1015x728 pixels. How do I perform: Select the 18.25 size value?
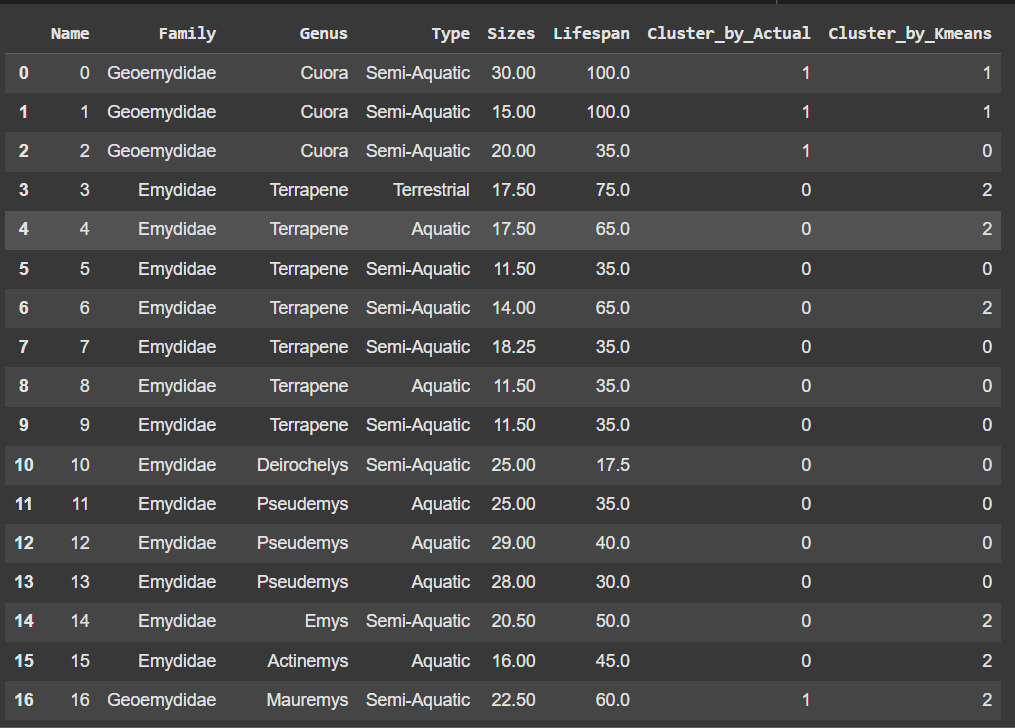tap(513, 347)
